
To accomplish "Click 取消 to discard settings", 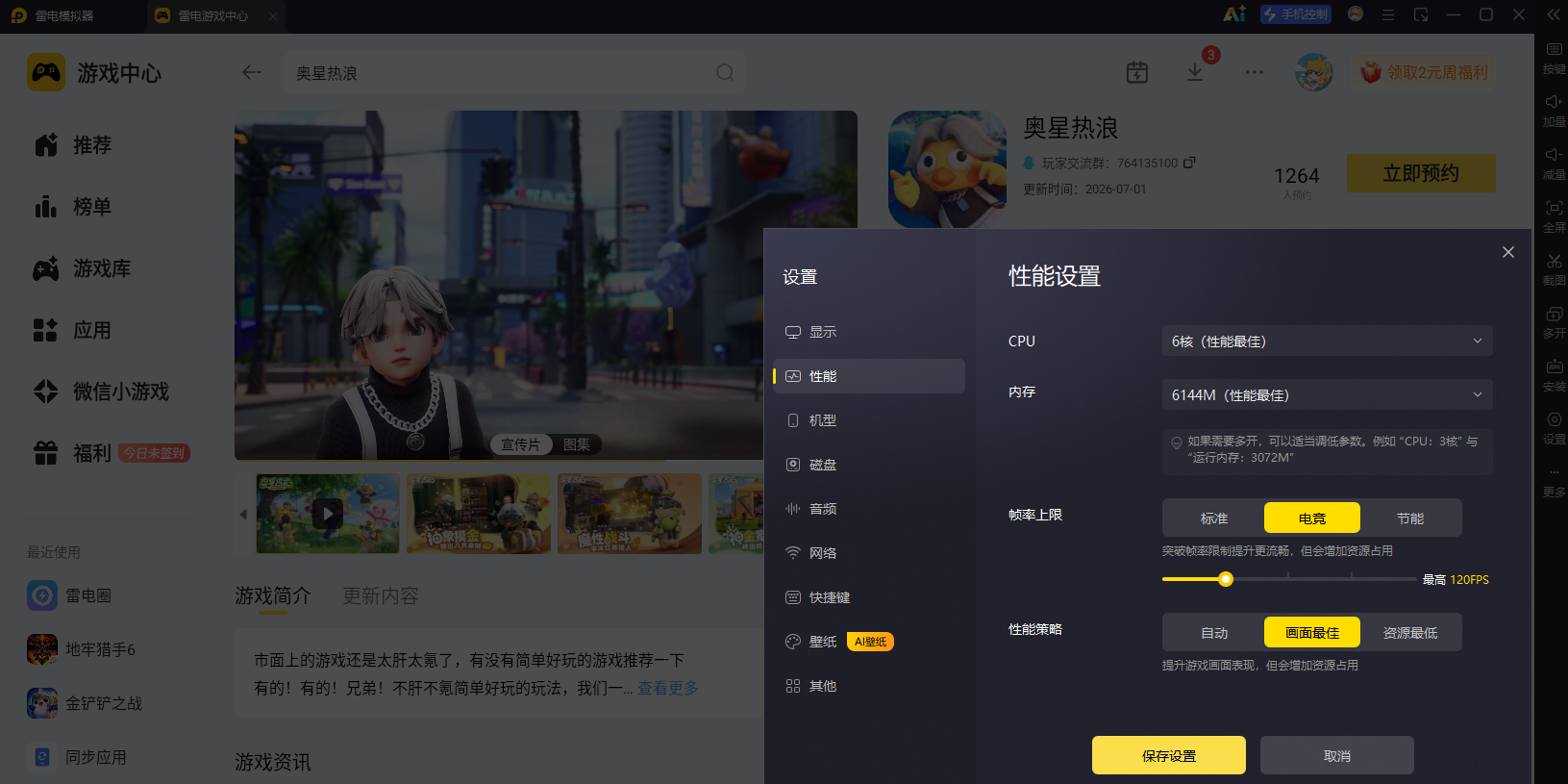I will point(1337,755).
